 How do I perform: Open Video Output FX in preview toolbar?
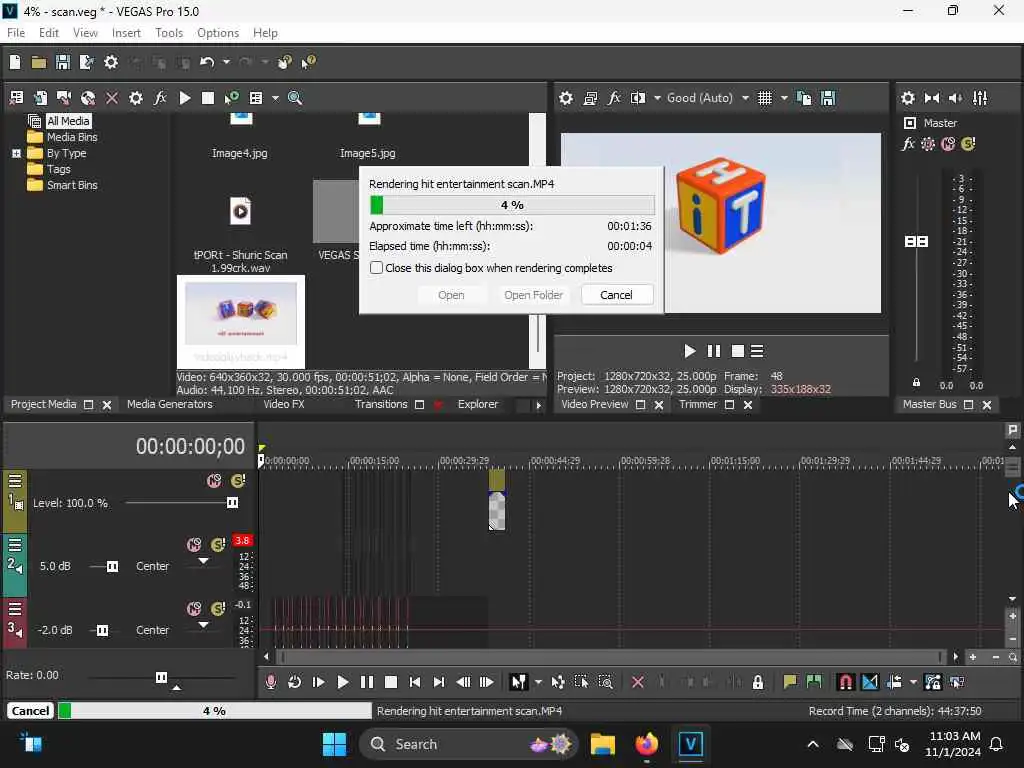tap(614, 98)
